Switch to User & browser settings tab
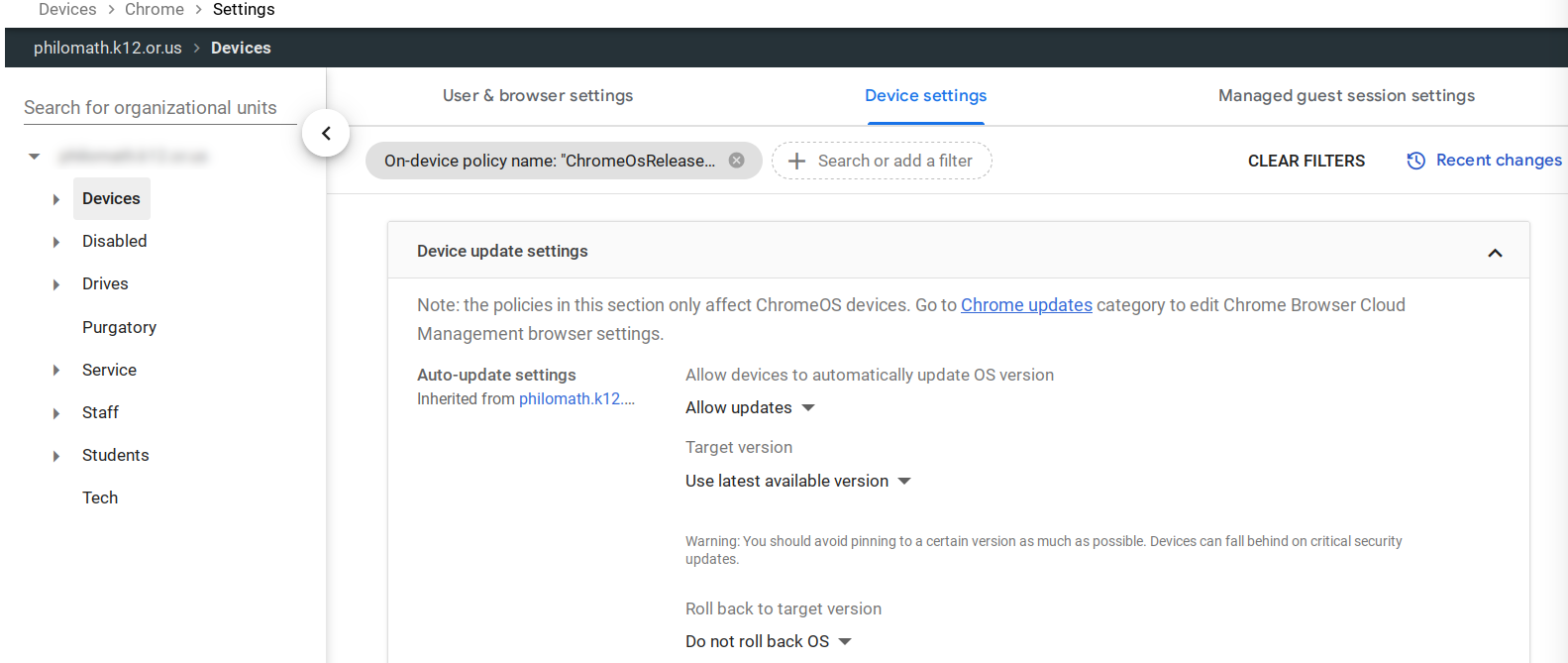Image resolution: width=1568 pixels, height=663 pixels. [538, 96]
